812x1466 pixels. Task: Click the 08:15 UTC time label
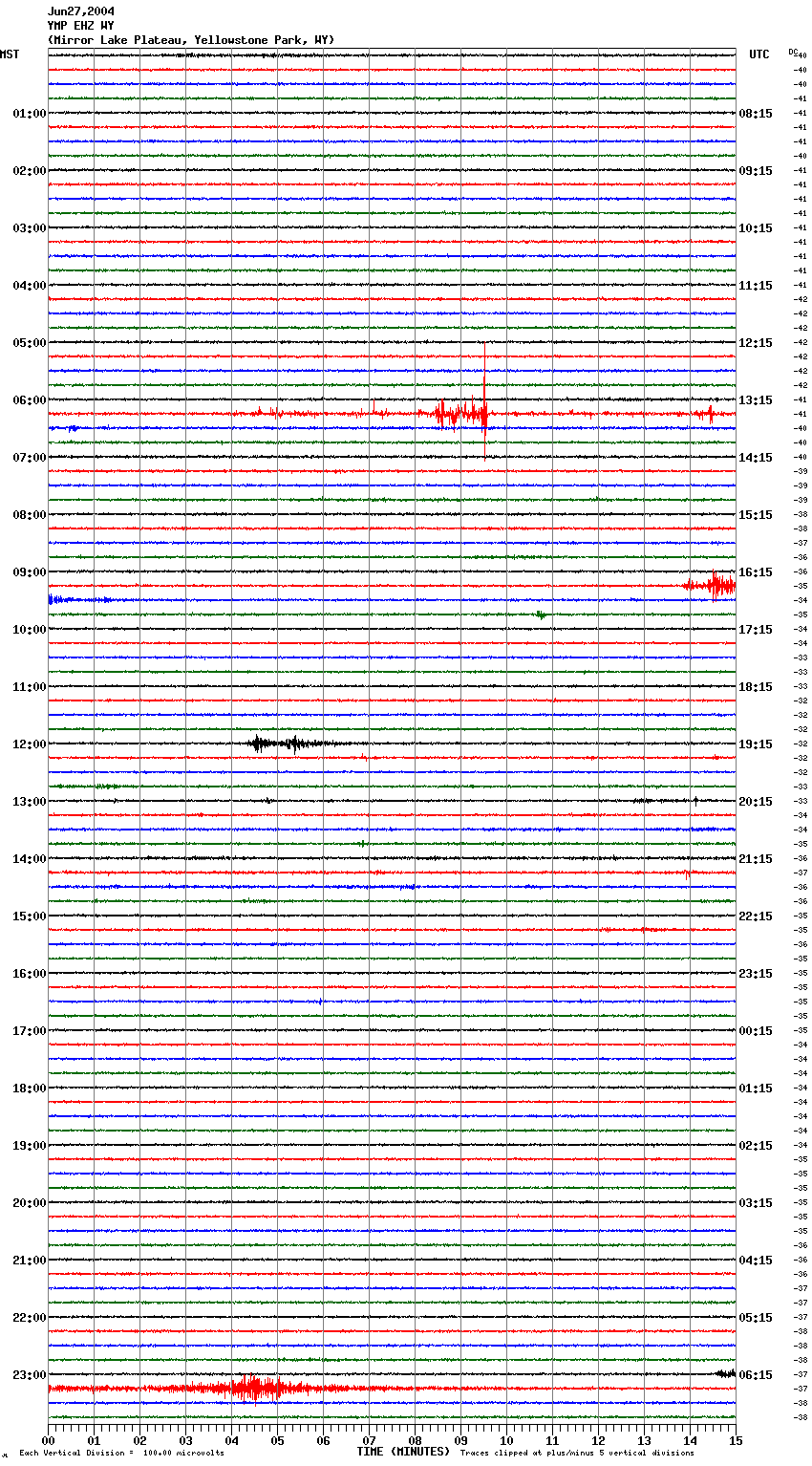click(x=756, y=114)
